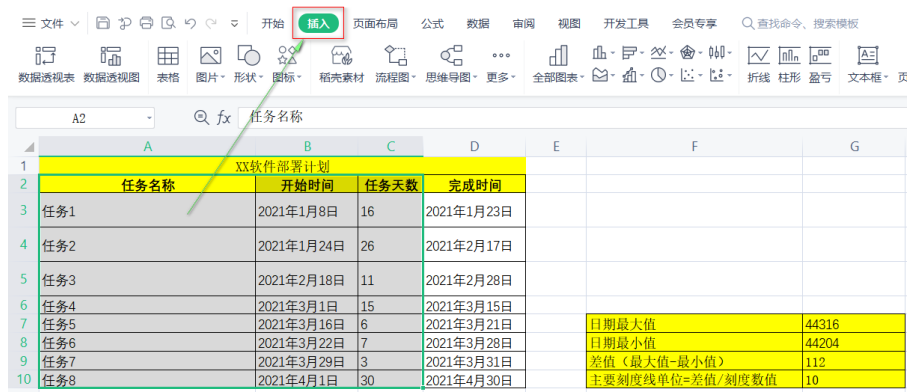Click the select-all corner triangle

[28, 148]
